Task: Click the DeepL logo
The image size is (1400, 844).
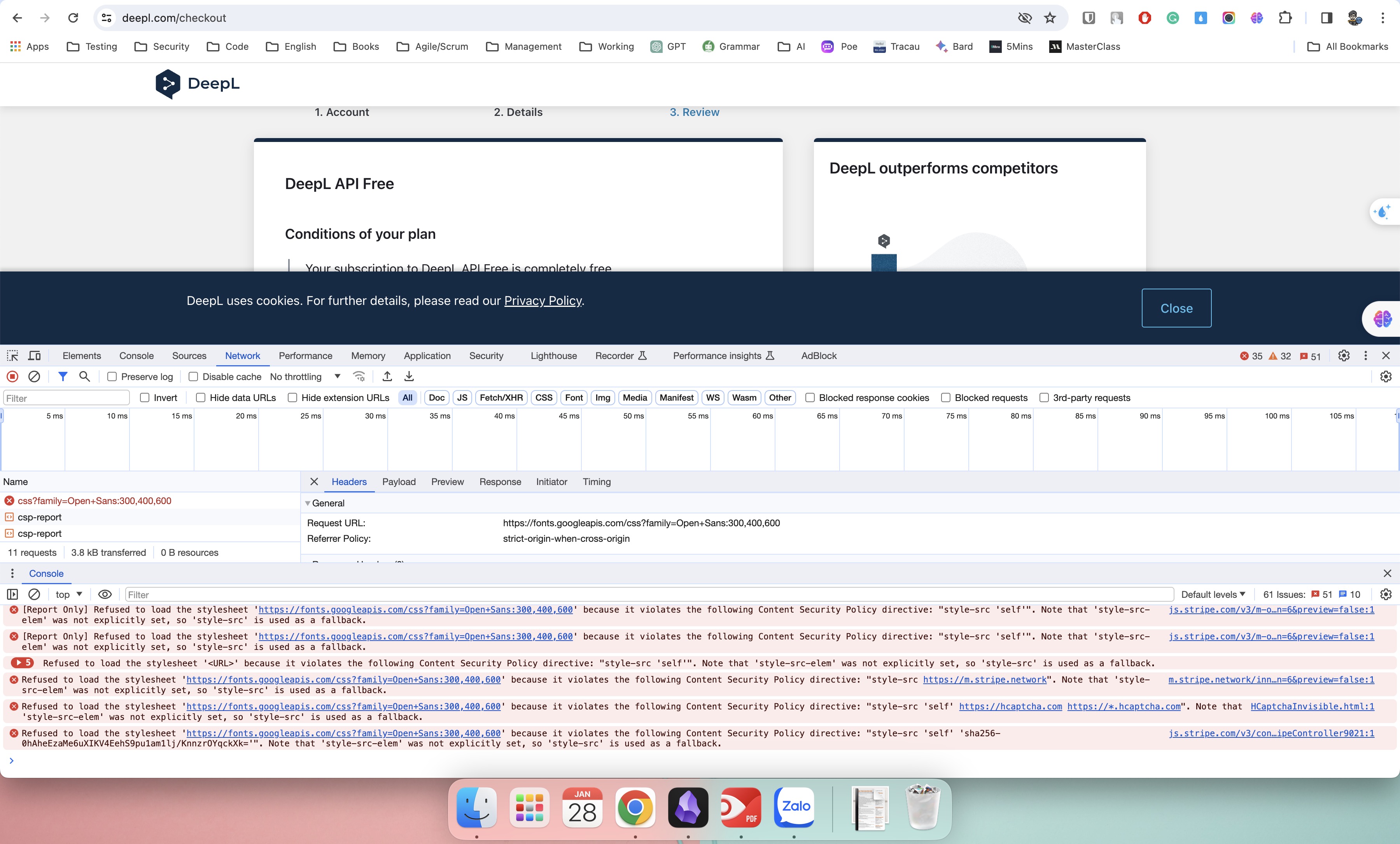Action: pyautogui.click(x=197, y=84)
